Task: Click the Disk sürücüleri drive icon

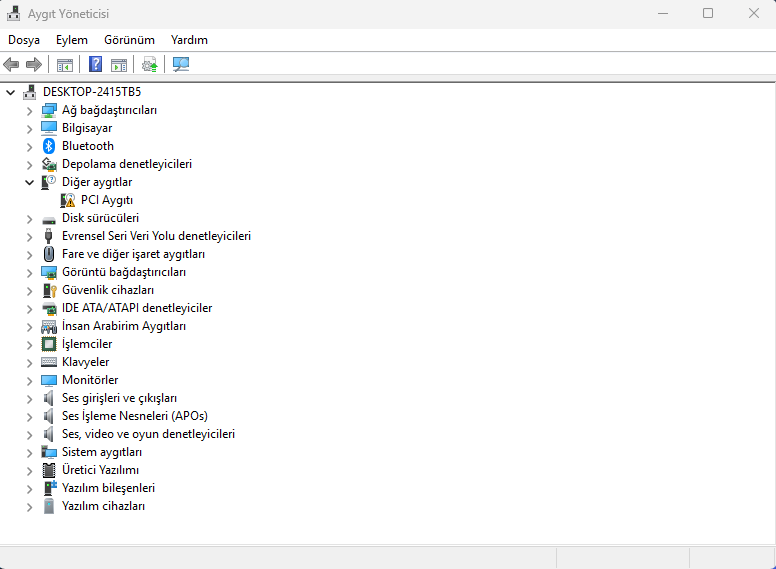Action: pos(49,219)
